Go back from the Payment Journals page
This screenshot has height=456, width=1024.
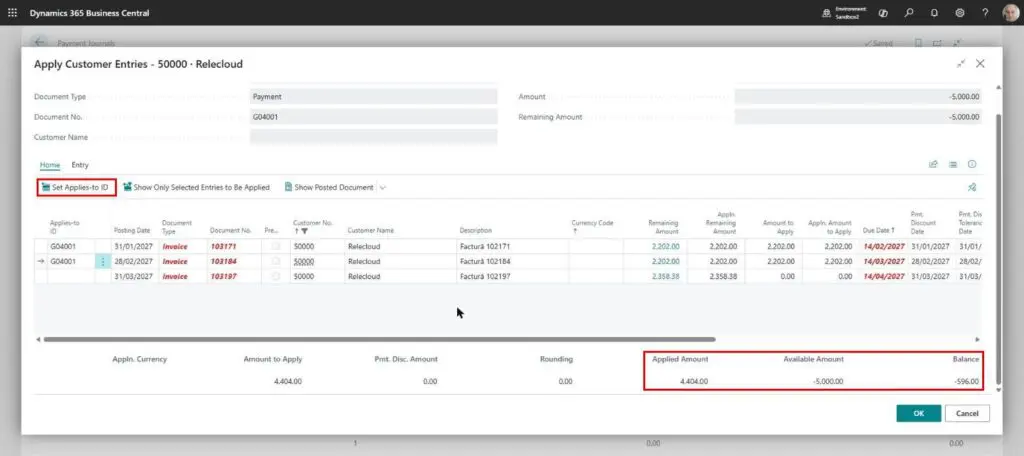point(39,42)
